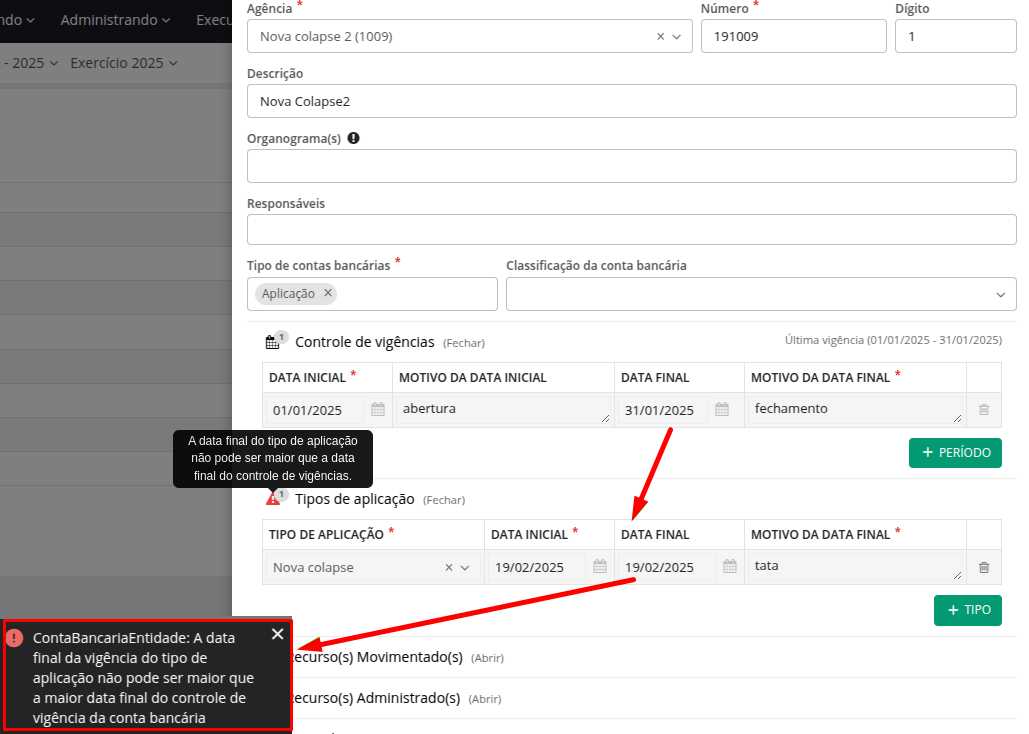Click vigência data final field 31/01/2025

(x=663, y=410)
